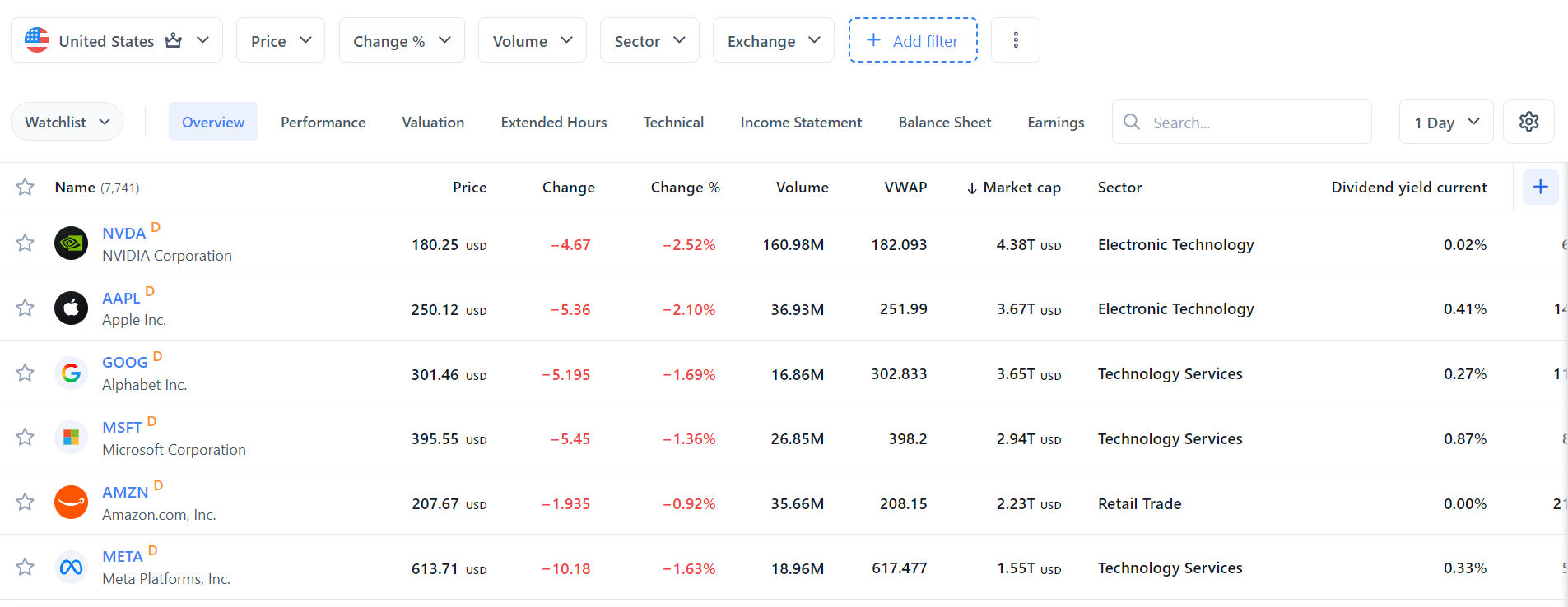The height and width of the screenshot is (607, 1568).
Task: Click the D badge next to AAPL
Action: 150,291
